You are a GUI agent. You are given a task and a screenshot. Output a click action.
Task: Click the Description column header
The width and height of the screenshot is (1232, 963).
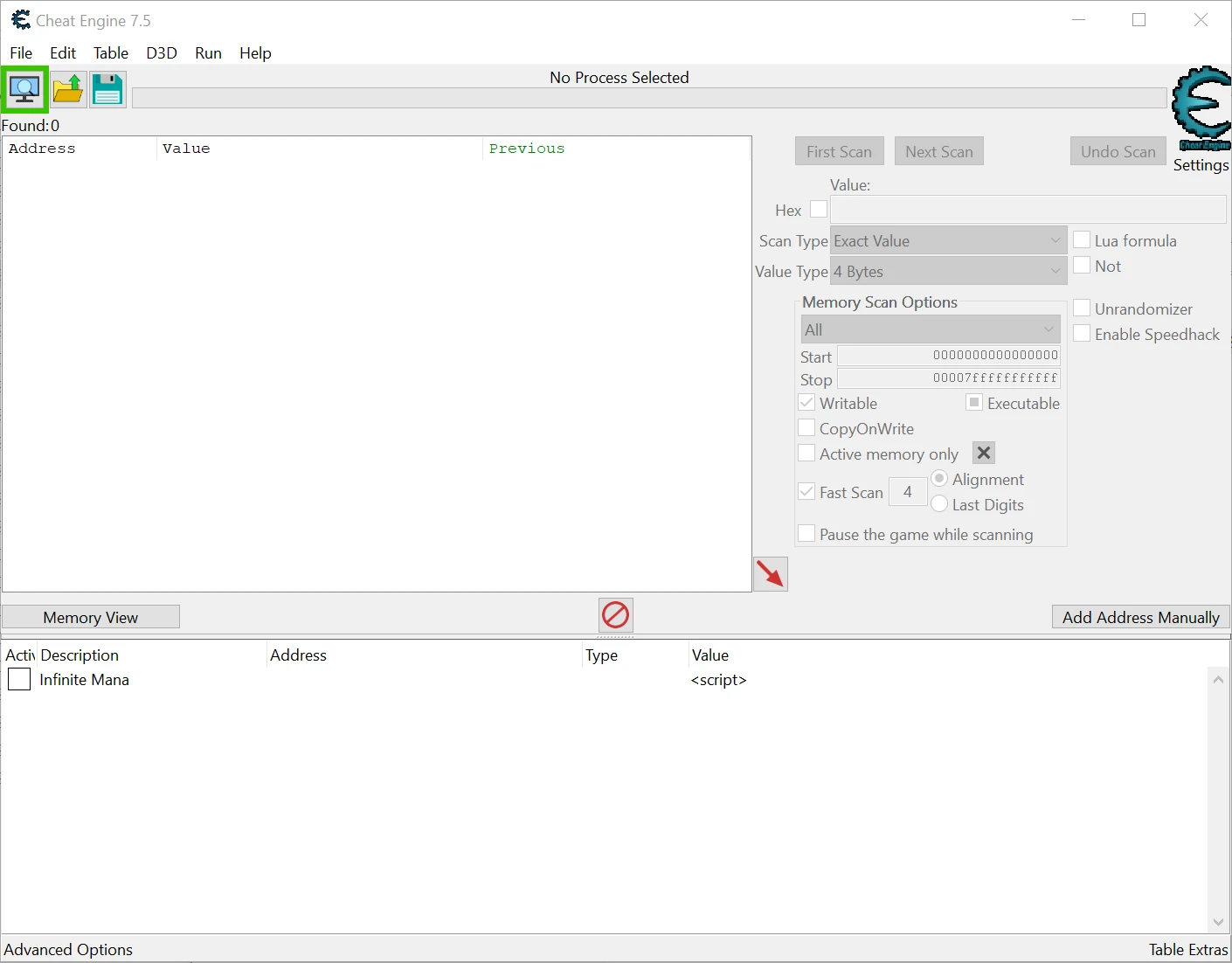tap(151, 655)
